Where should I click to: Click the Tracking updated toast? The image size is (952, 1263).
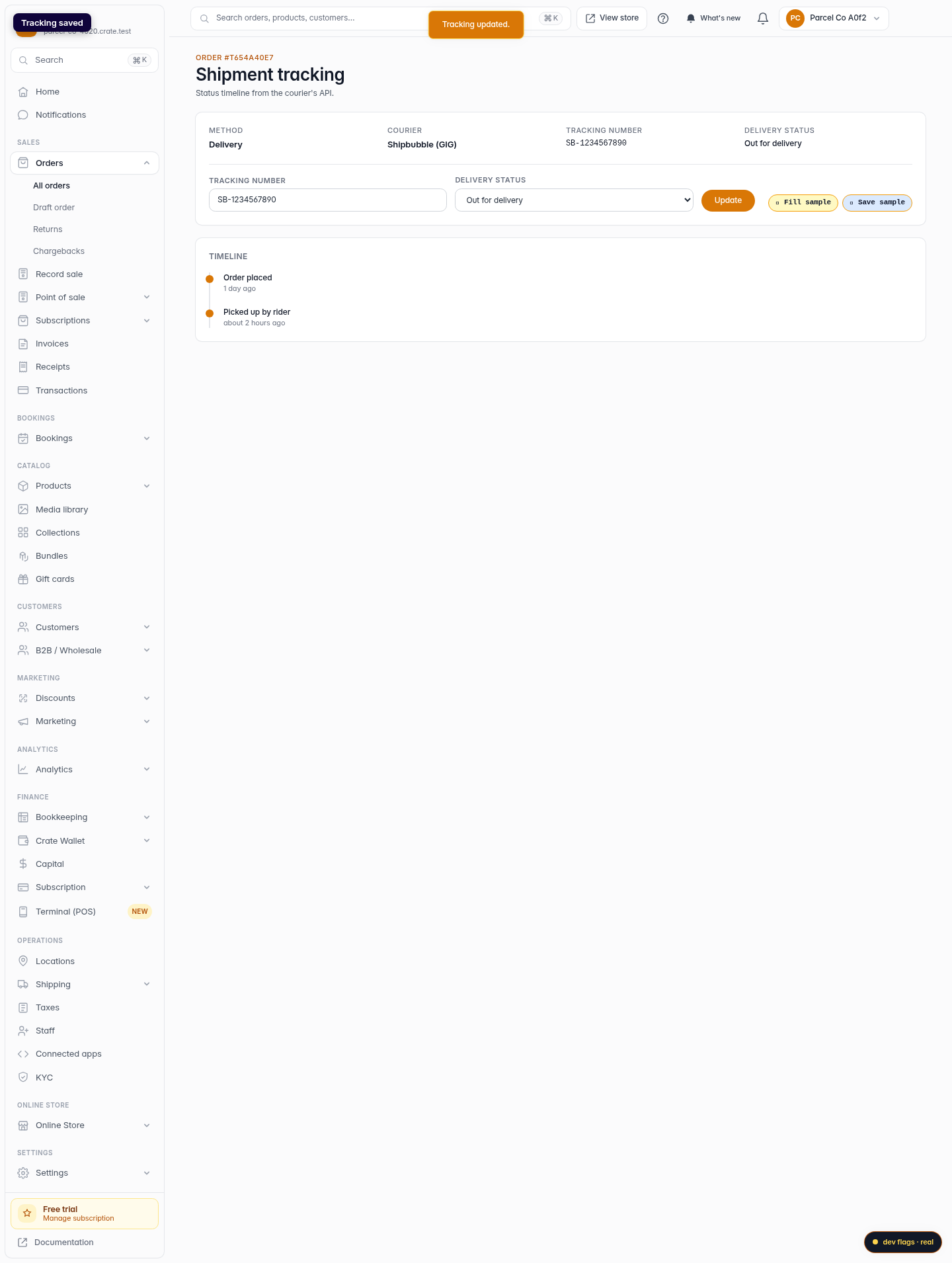click(476, 24)
